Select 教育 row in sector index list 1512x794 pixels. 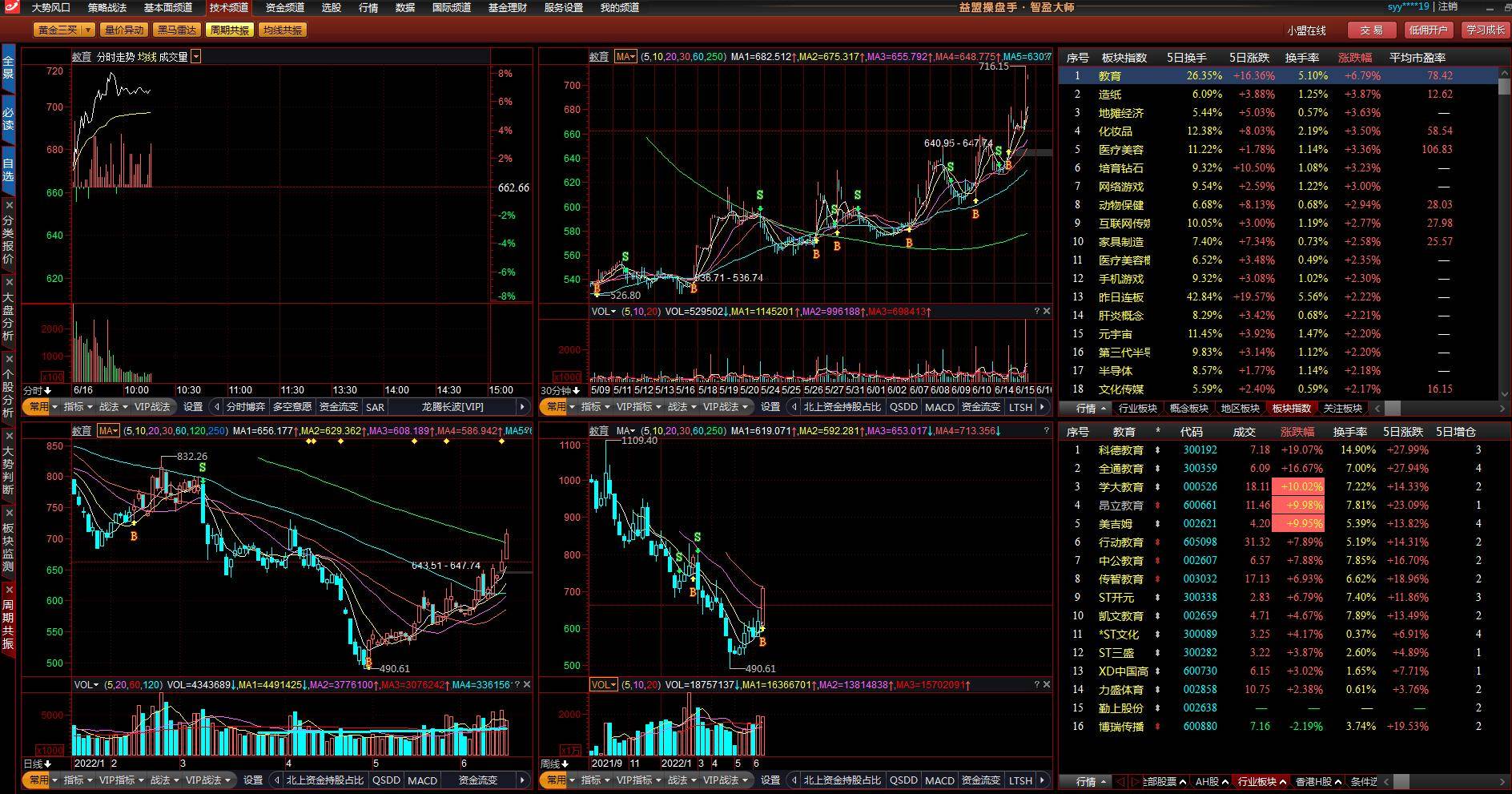(x=1278, y=76)
